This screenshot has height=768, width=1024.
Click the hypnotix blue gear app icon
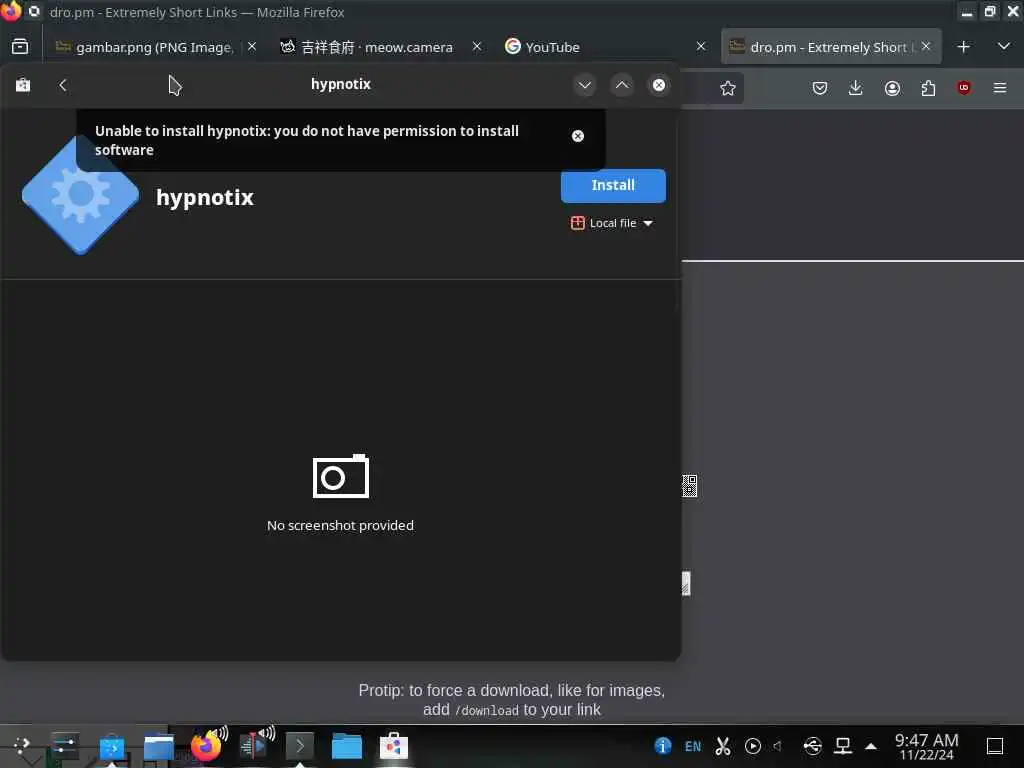click(x=80, y=195)
